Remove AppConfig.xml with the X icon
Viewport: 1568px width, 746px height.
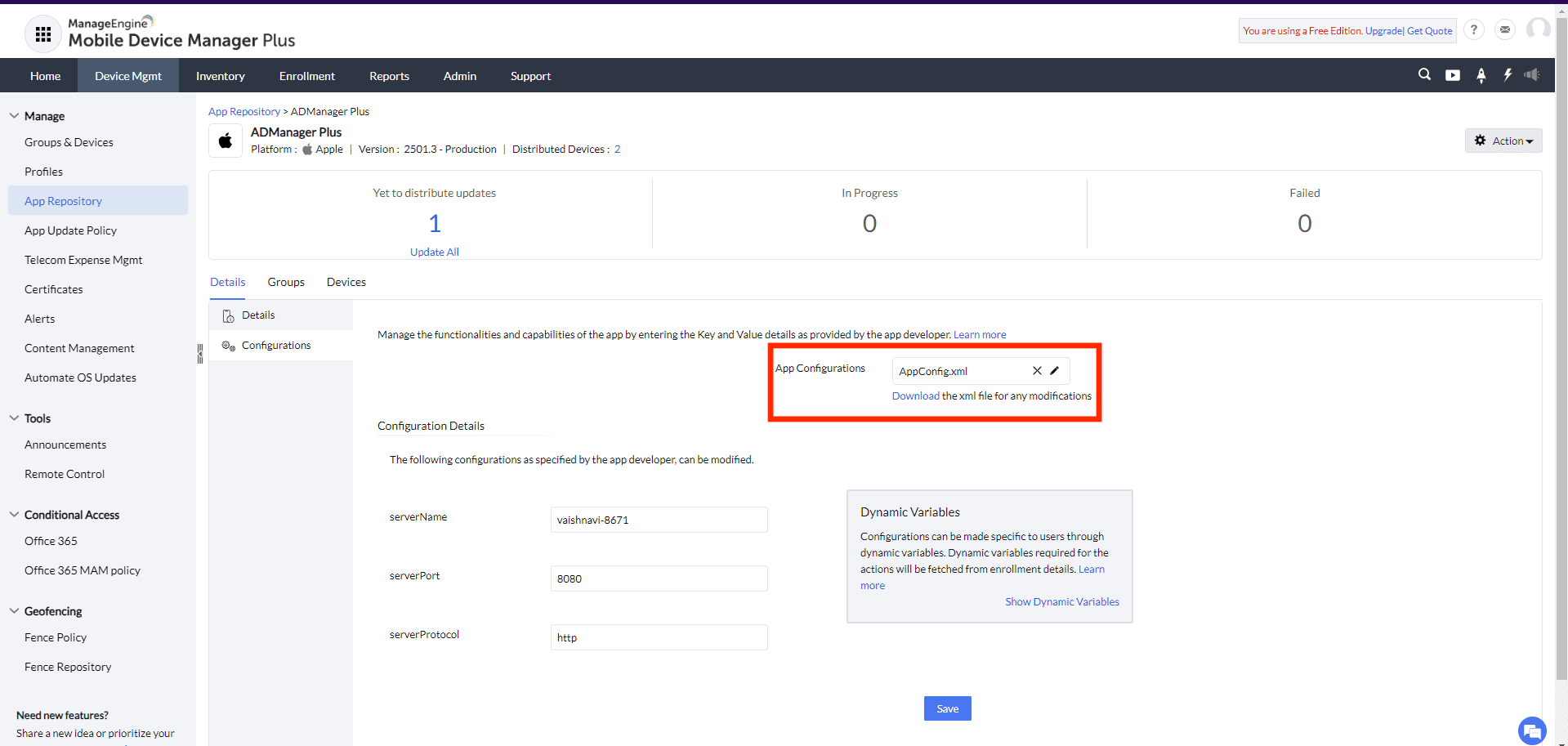[x=1036, y=370]
